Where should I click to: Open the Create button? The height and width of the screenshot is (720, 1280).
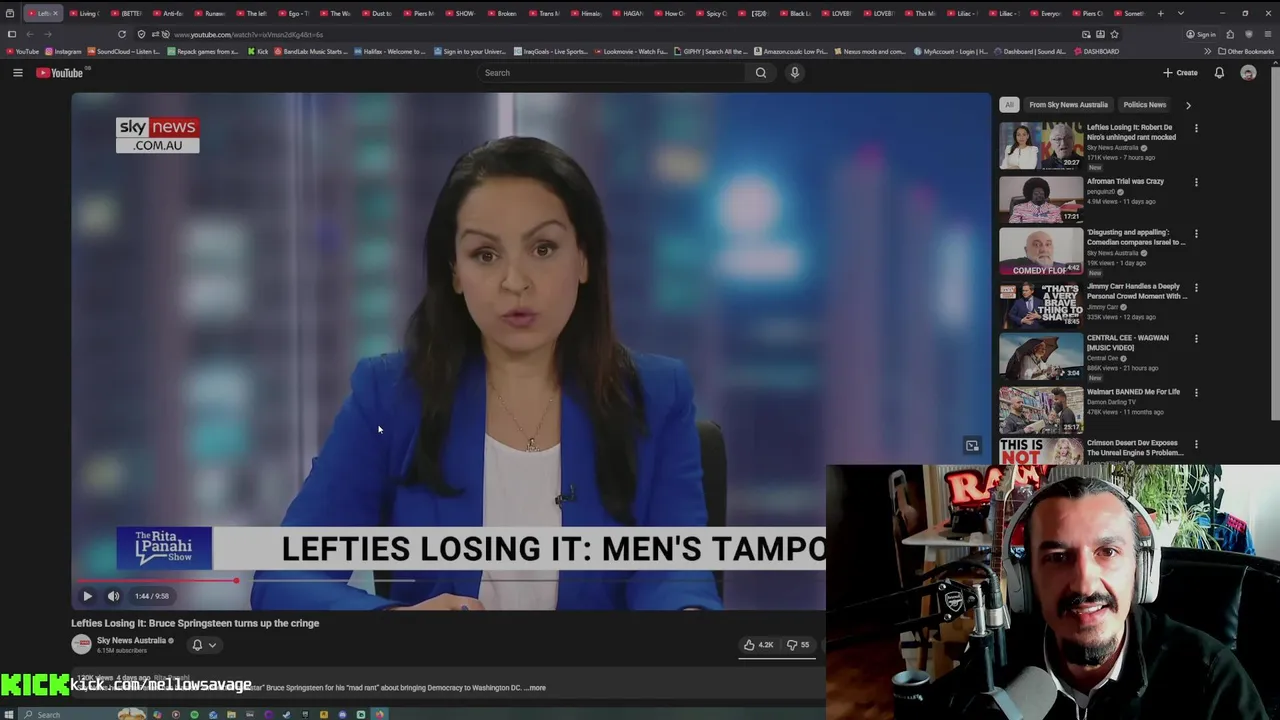(x=1180, y=72)
